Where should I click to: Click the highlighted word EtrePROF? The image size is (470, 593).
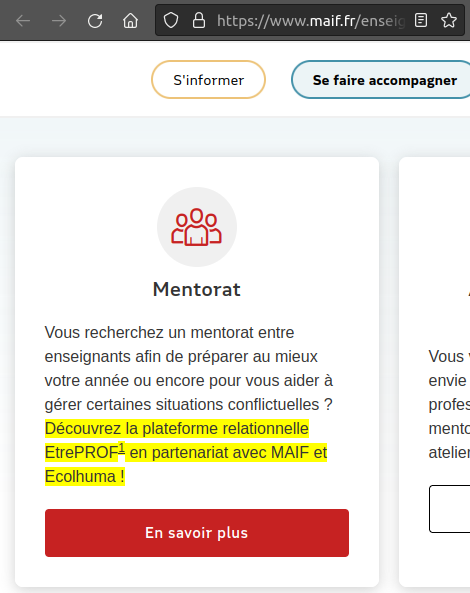point(81,453)
